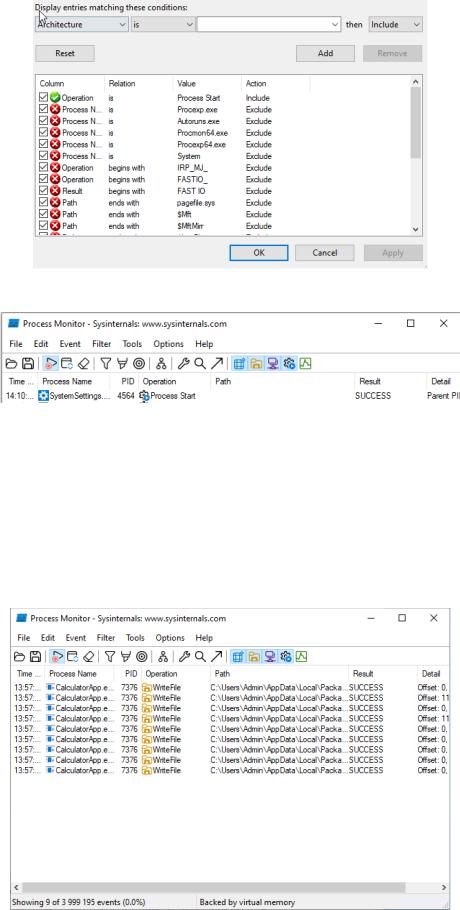Toggle file system activity icon in CalculatorApp window
The image size is (460, 910).
pos(253,656)
